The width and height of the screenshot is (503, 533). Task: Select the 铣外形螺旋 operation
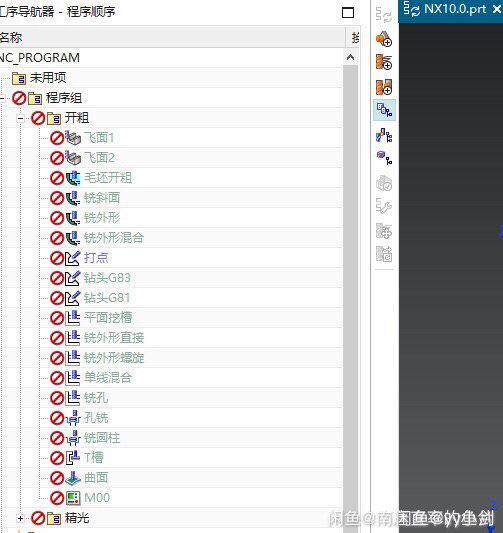[114, 358]
